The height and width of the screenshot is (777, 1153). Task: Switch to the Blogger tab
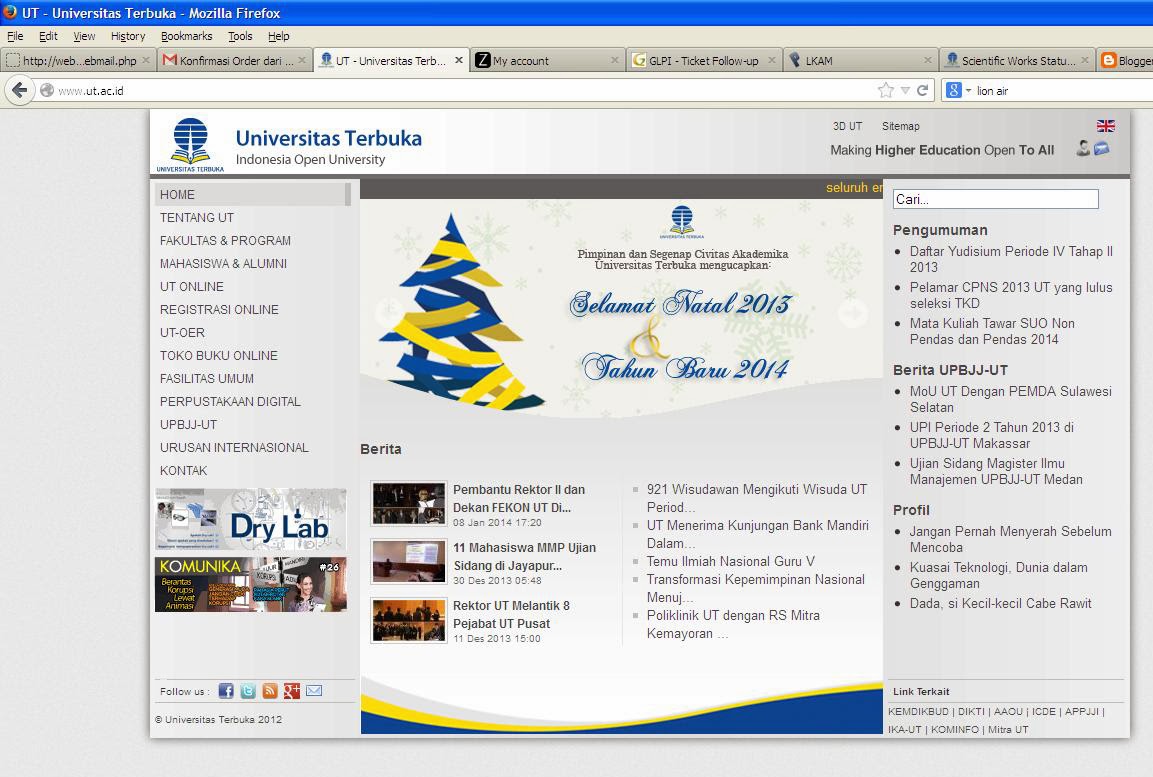[x=1125, y=60]
